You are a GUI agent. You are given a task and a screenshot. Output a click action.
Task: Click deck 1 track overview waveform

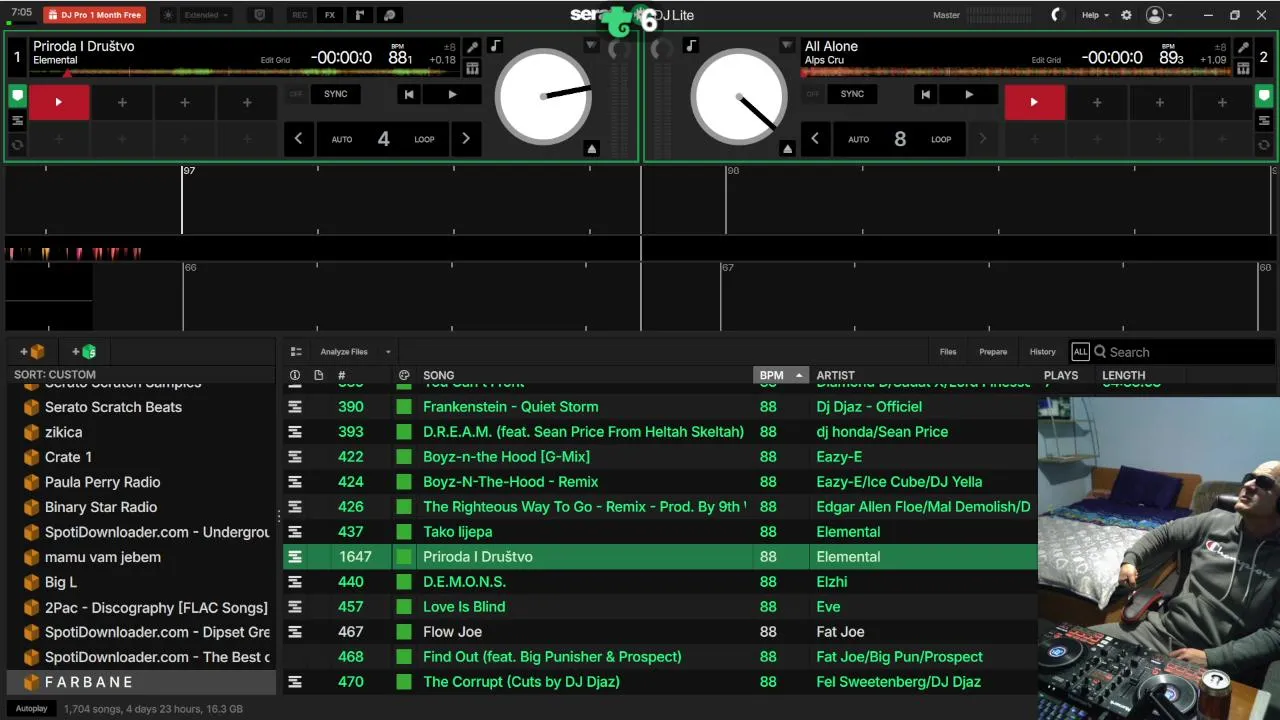click(245, 72)
